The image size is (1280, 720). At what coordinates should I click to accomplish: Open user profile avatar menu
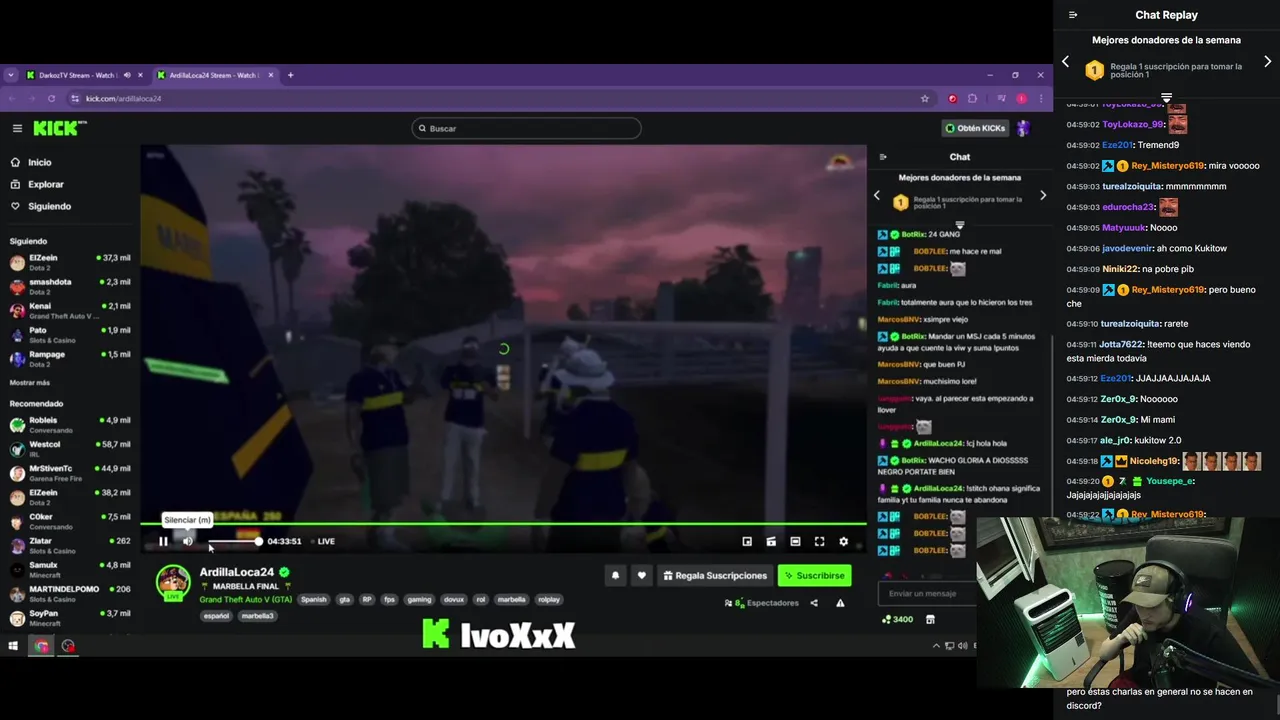(x=1023, y=128)
